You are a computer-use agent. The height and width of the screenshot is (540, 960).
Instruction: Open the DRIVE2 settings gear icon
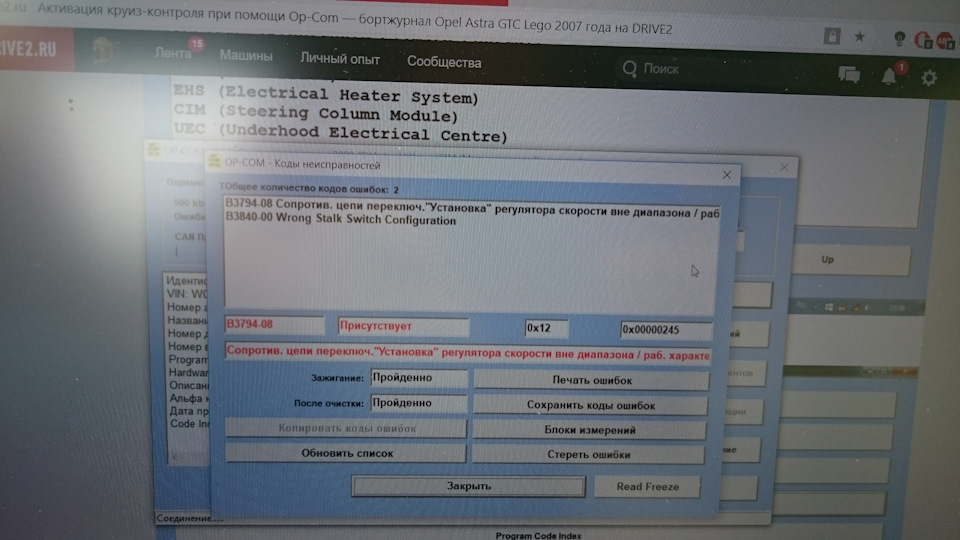[x=929, y=77]
